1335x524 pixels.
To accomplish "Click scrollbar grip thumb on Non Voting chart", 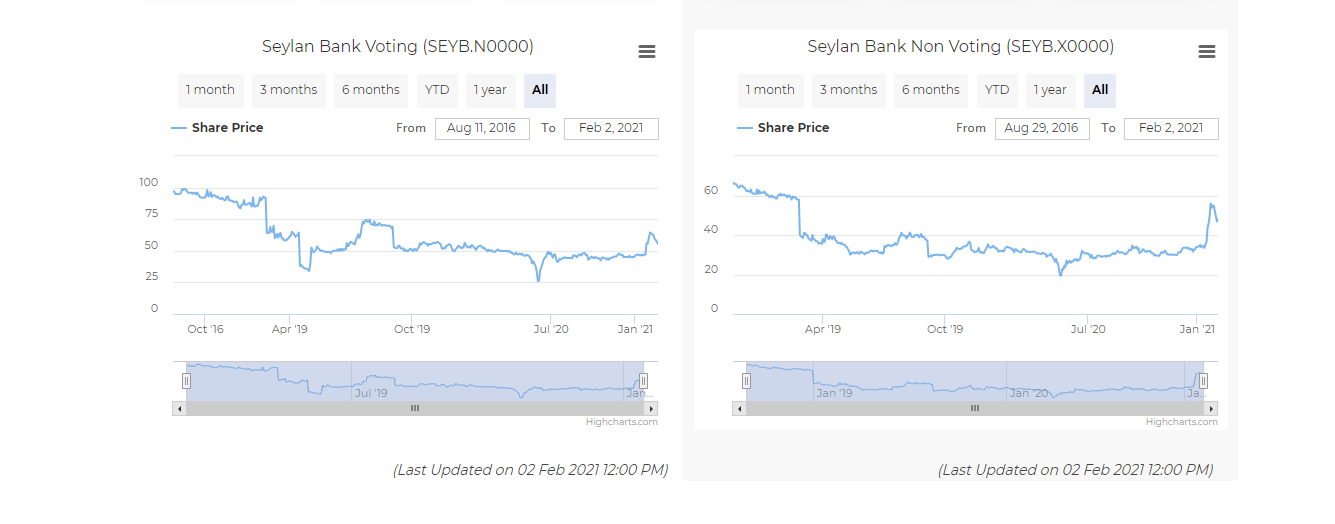I will (975, 408).
